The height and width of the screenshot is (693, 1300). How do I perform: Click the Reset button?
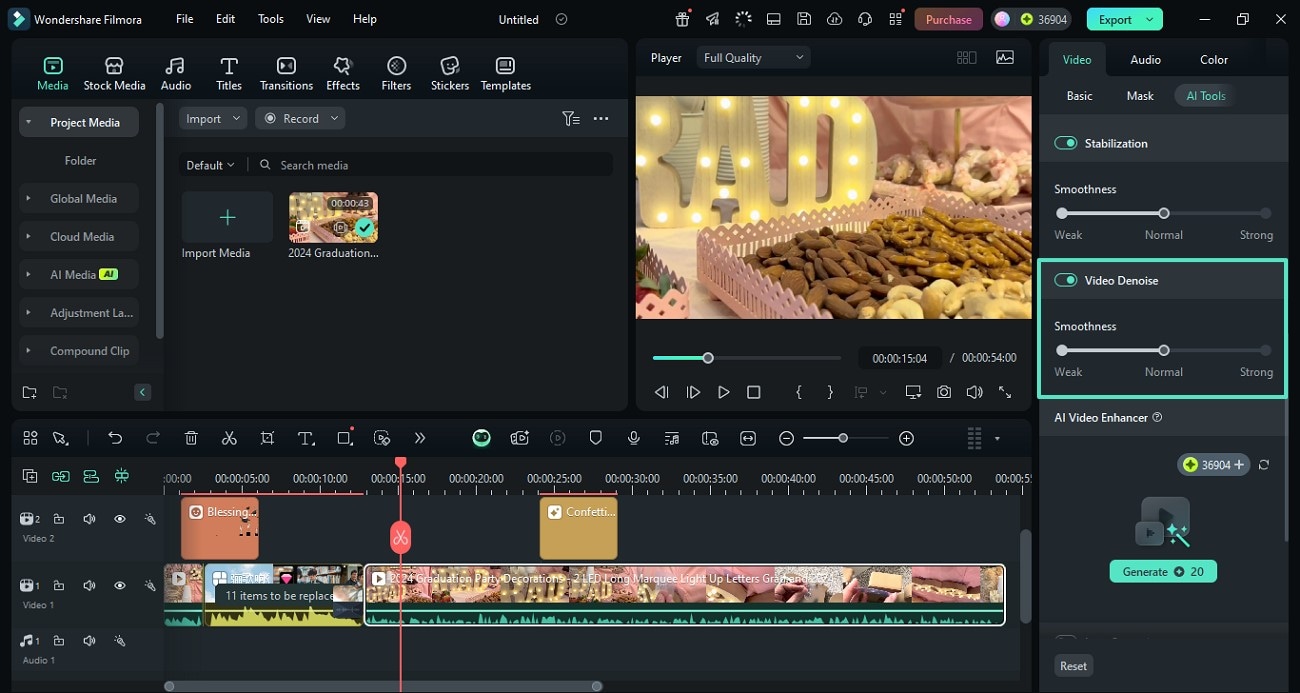[1074, 666]
